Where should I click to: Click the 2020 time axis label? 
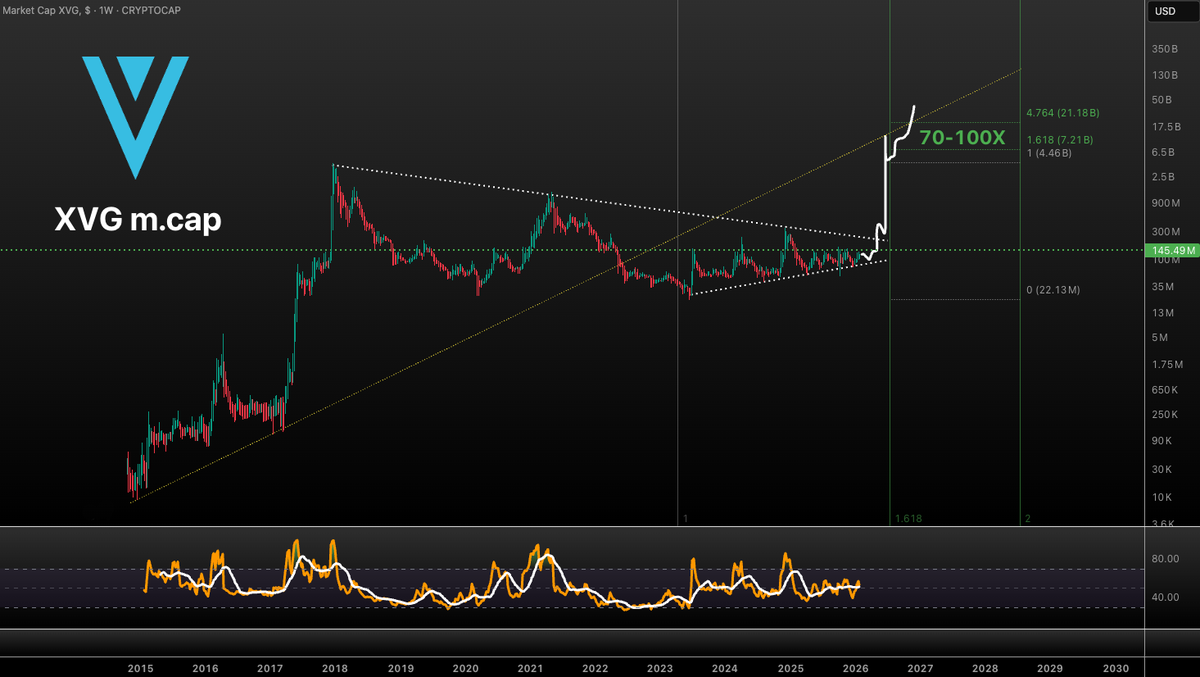click(x=465, y=667)
